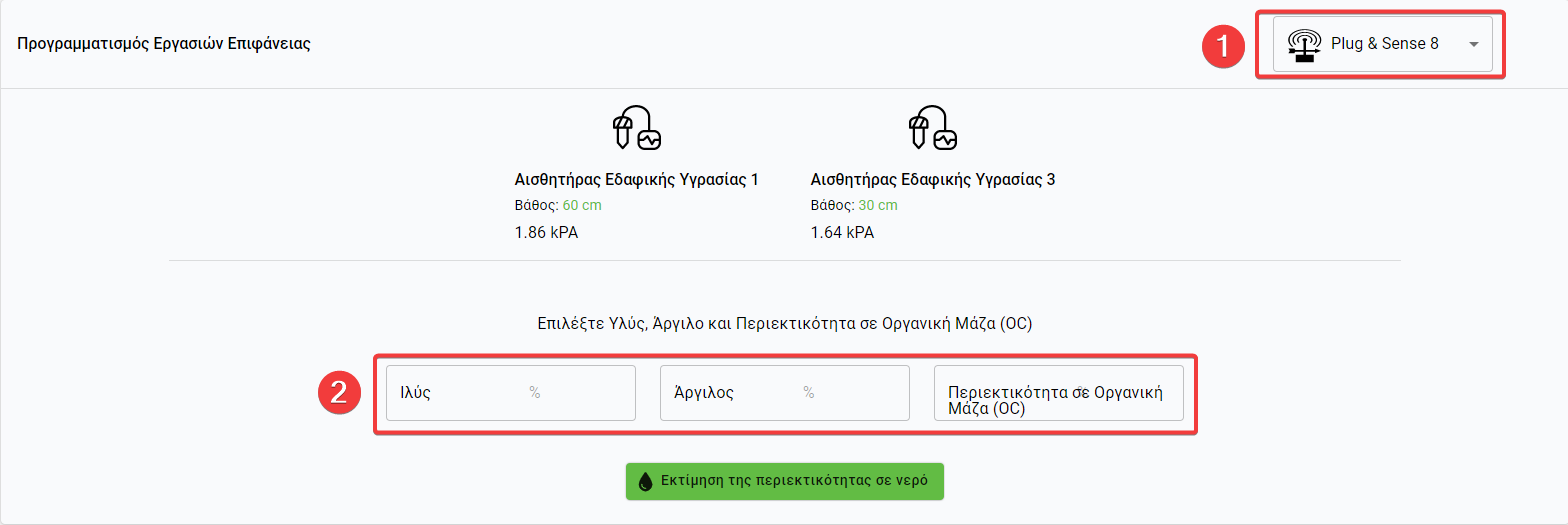1568x525 pixels.
Task: Focus the Ιλύς percentage input field
Action: tap(510, 393)
